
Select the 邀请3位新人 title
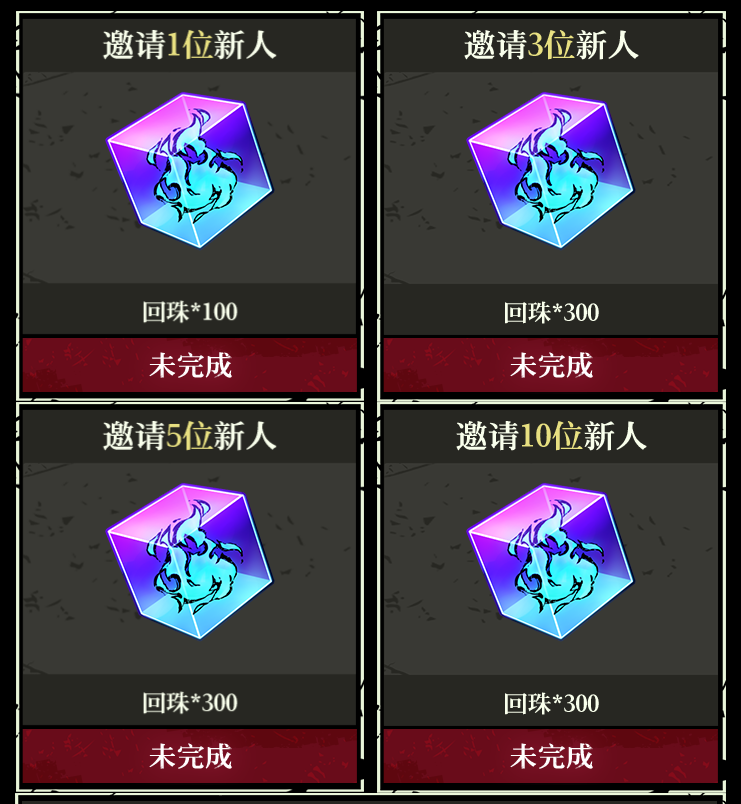(551, 45)
